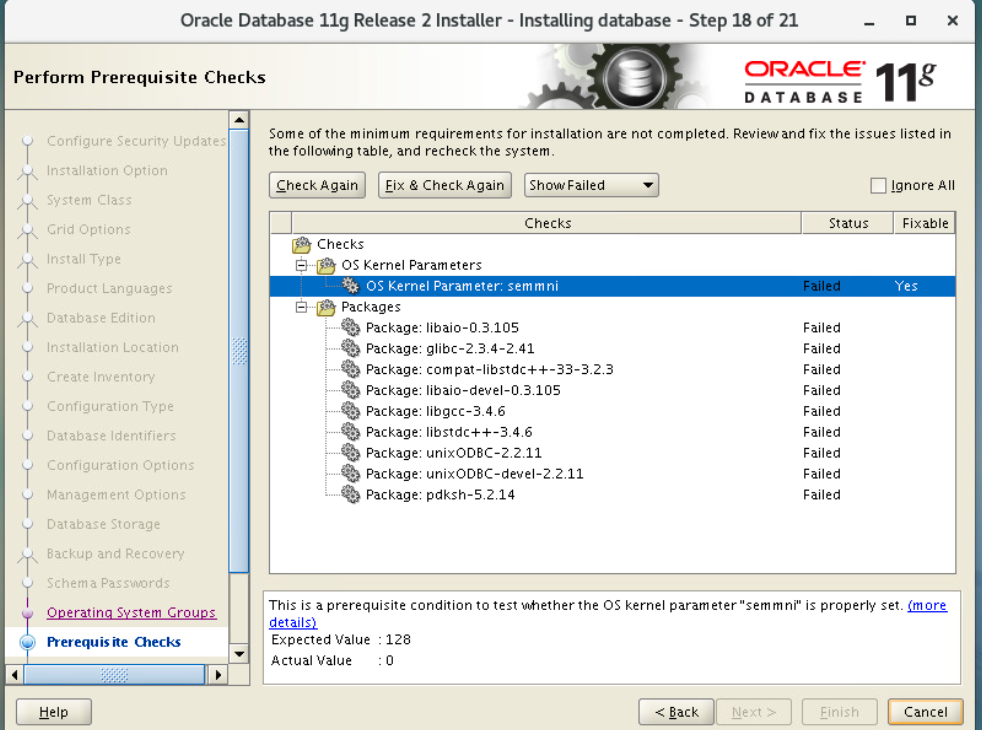Select row Package: libstdc++-3.4.6
982x730 pixels.
coord(612,432)
